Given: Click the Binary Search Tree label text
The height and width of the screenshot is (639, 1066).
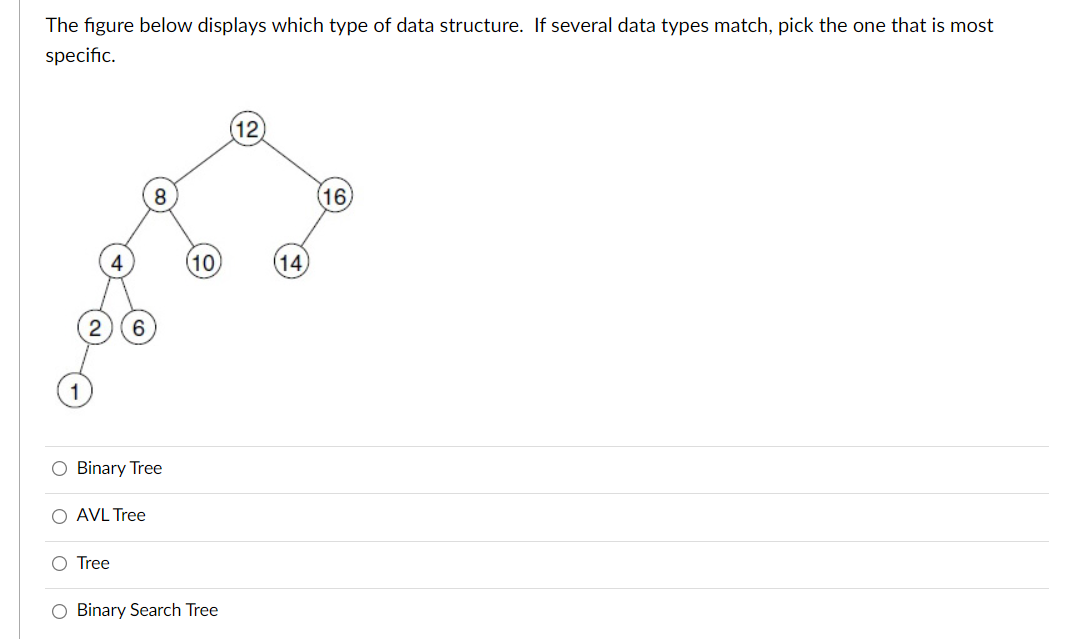Looking at the screenshot, I should click(146, 609).
